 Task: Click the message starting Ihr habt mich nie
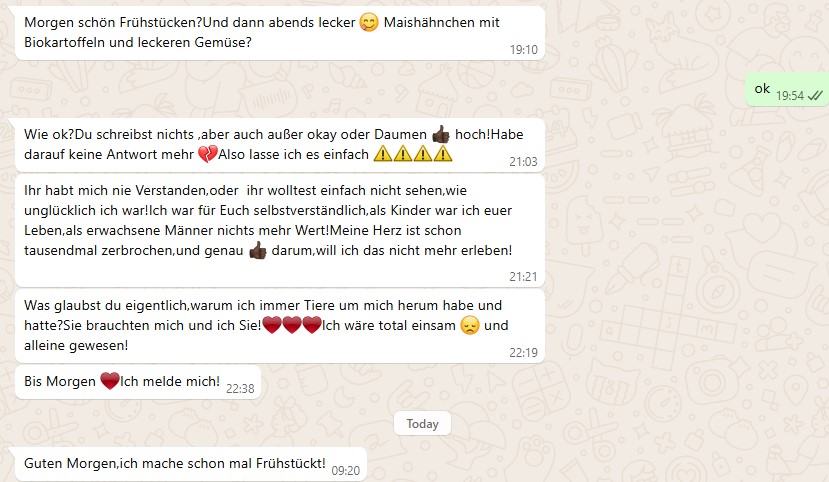click(x=280, y=230)
